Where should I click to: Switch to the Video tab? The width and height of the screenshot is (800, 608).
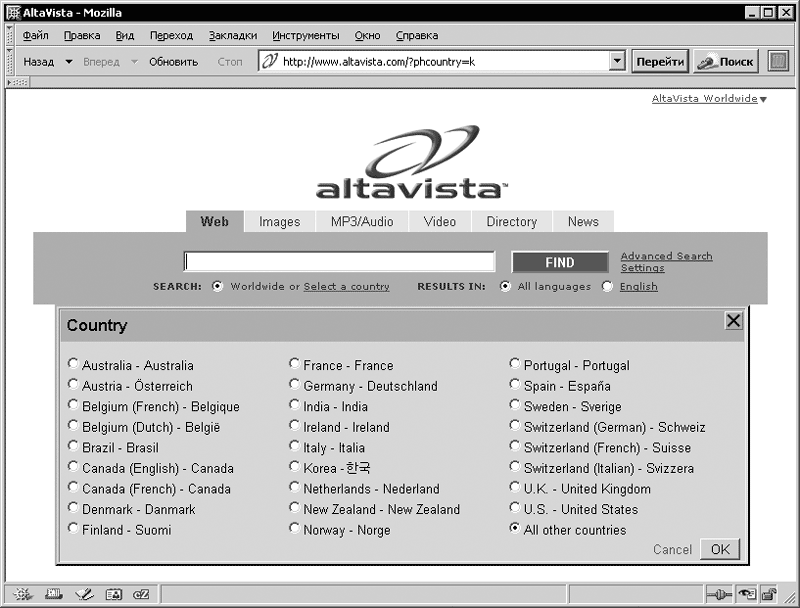tap(440, 221)
